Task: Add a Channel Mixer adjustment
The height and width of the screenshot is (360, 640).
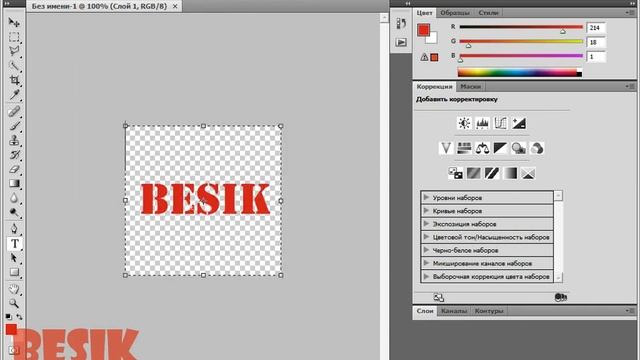Action: click(537, 148)
